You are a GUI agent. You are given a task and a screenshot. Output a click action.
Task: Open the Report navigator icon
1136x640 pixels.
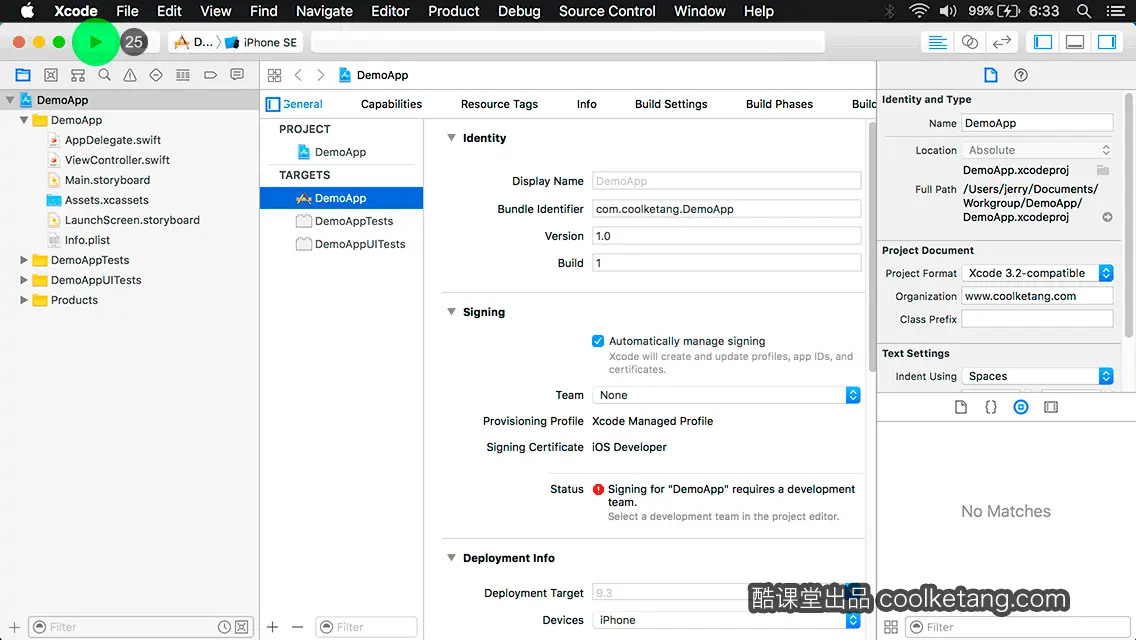tap(237, 75)
